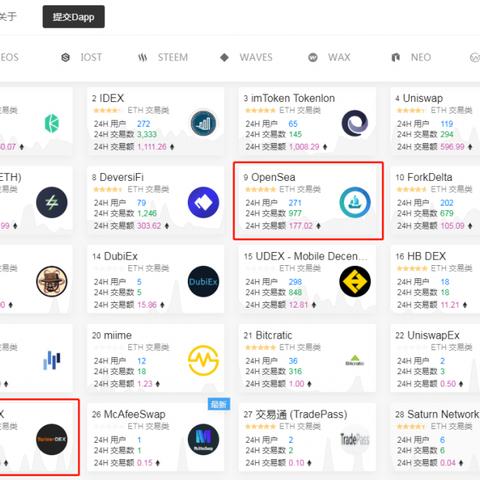Click DeversiFi transaction count 1,246
Screen dimensions: 480x480
point(147,213)
